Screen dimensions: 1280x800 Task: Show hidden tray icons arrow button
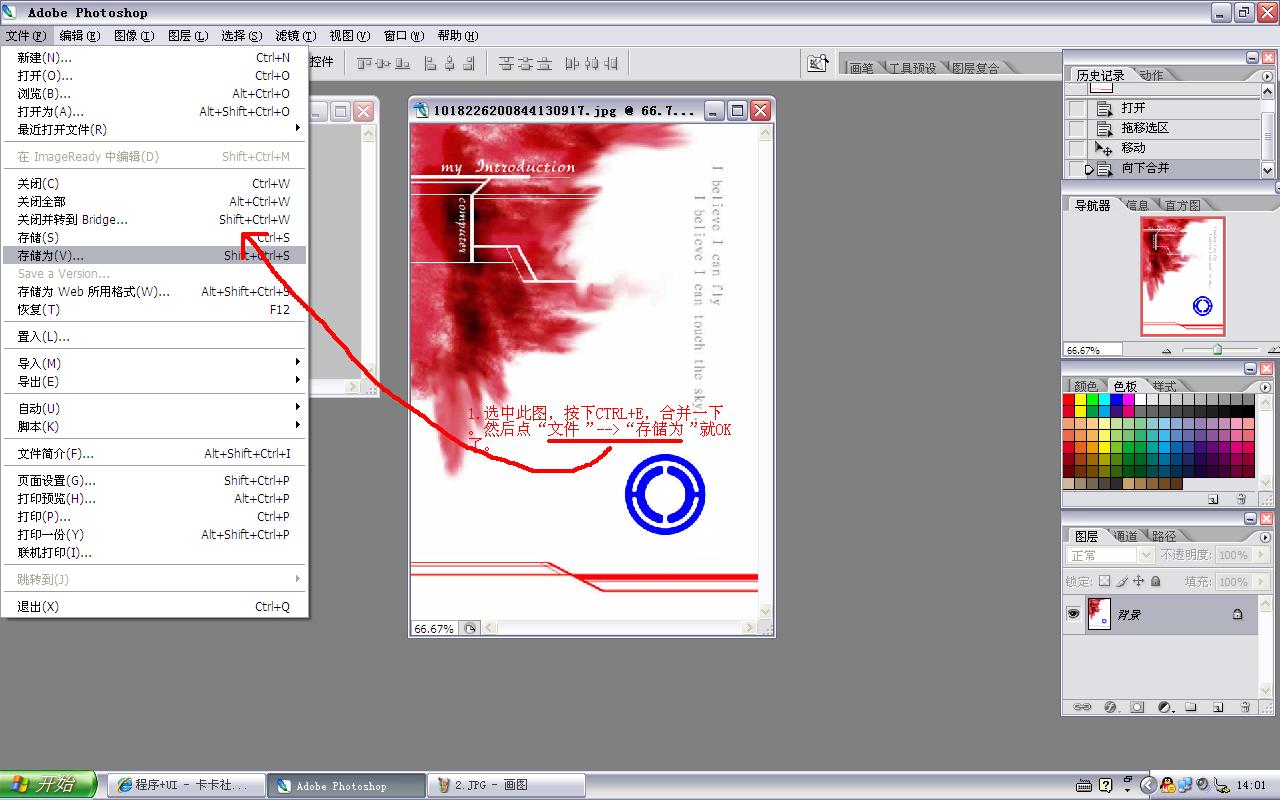[1148, 785]
